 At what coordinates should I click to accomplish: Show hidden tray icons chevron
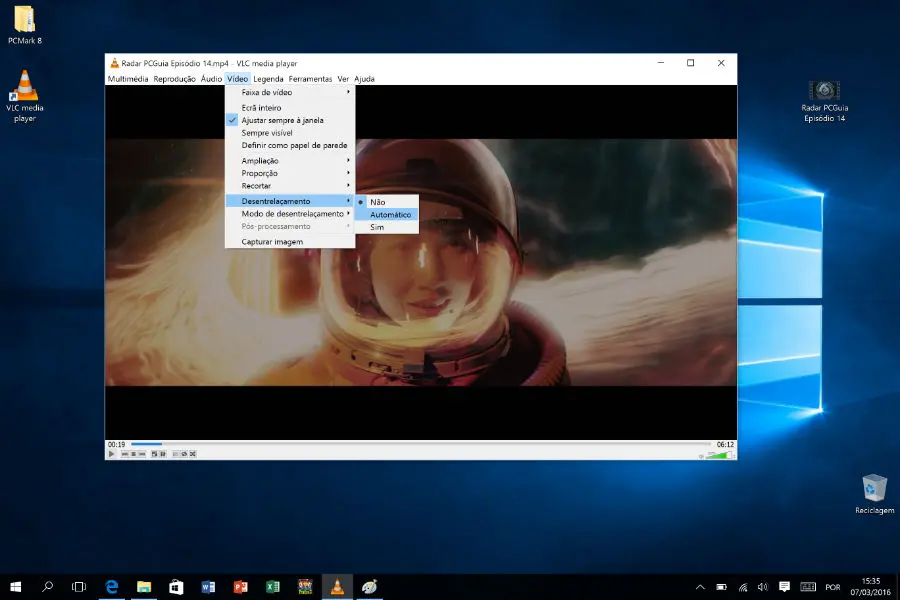[700, 587]
